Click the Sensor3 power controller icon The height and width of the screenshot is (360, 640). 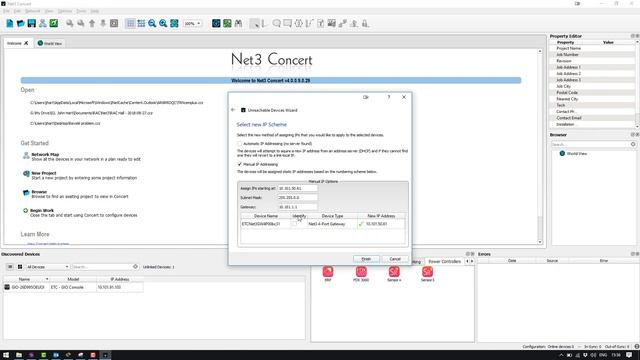pos(427,272)
